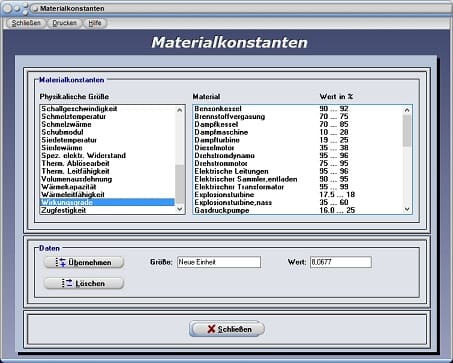
Task: Select Wärmeleitfähigkeit in the list
Action: point(107,195)
